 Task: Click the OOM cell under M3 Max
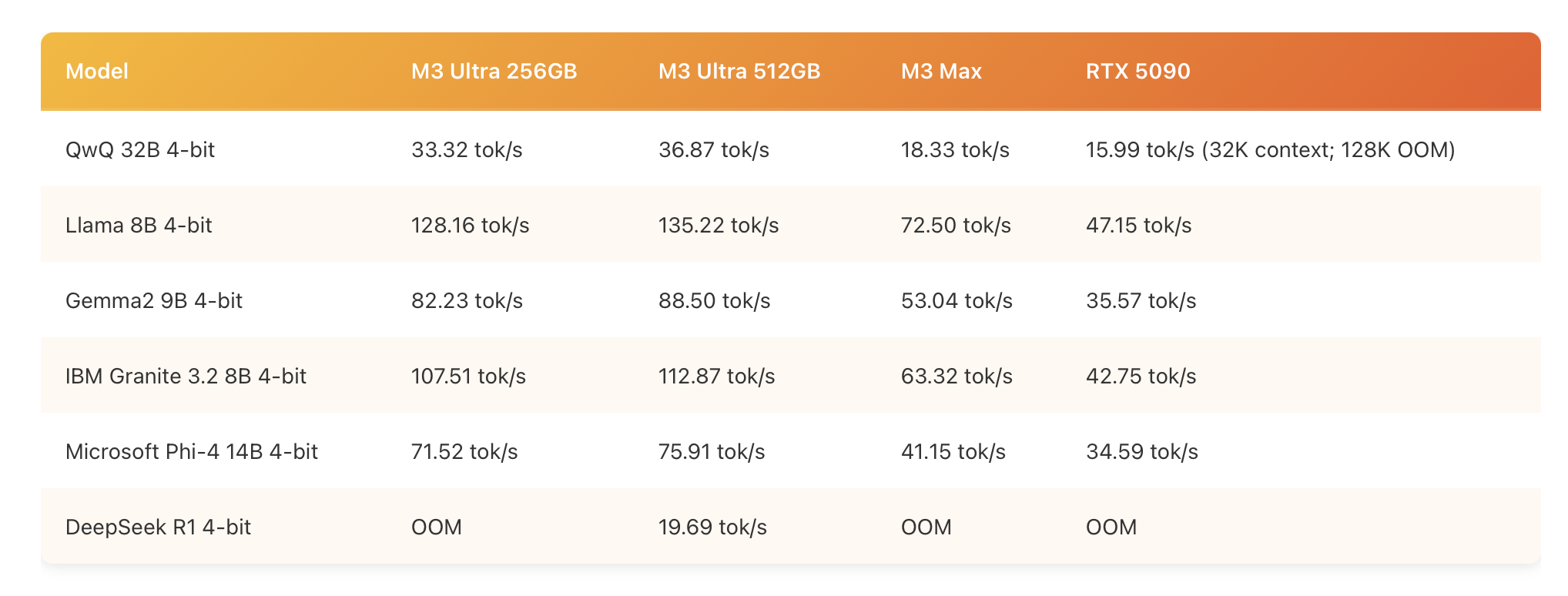click(x=926, y=527)
